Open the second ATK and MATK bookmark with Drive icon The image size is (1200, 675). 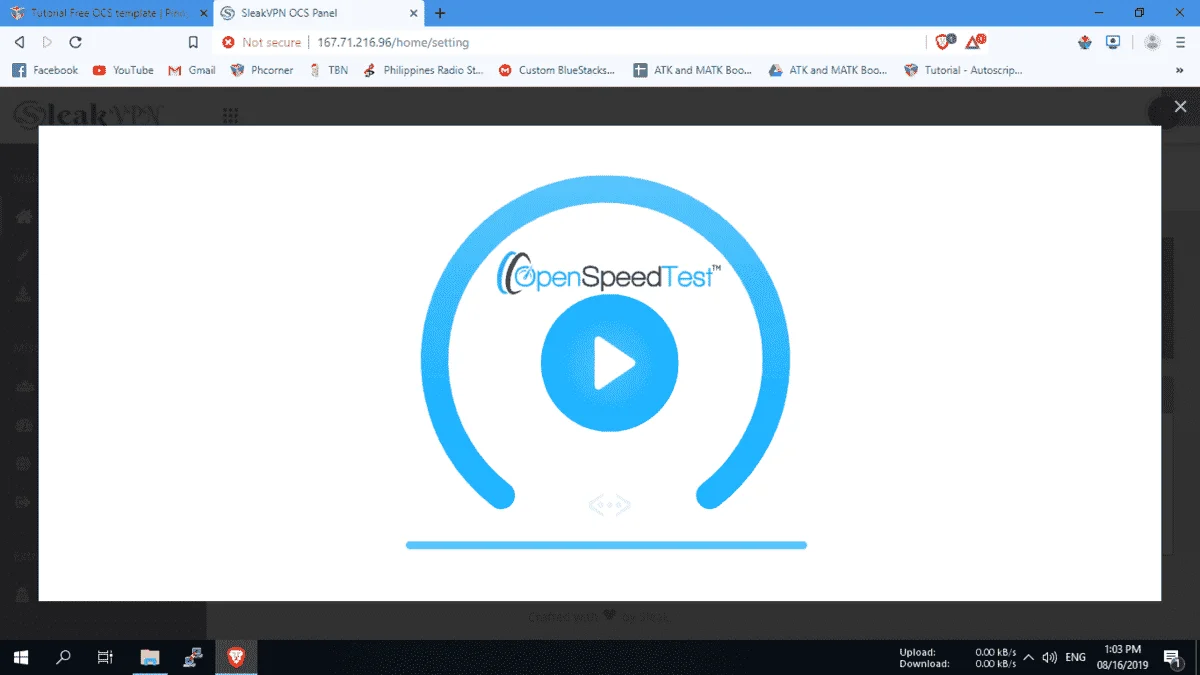[x=828, y=70]
